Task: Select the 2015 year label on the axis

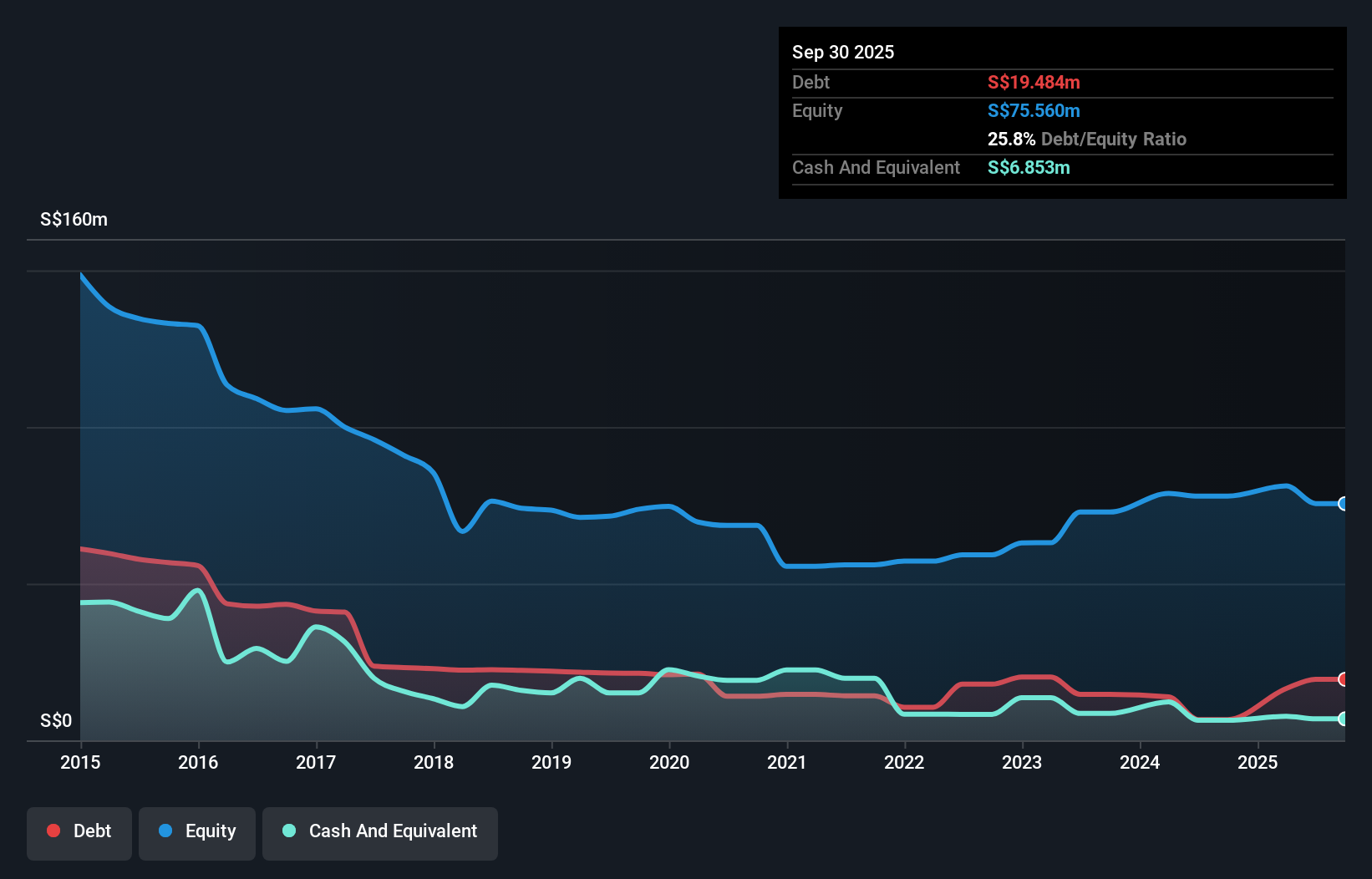Action: (80, 762)
